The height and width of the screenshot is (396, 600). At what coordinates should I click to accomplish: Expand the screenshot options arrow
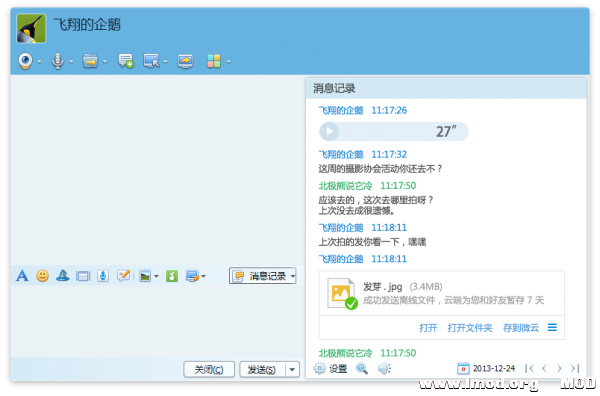click(203, 276)
